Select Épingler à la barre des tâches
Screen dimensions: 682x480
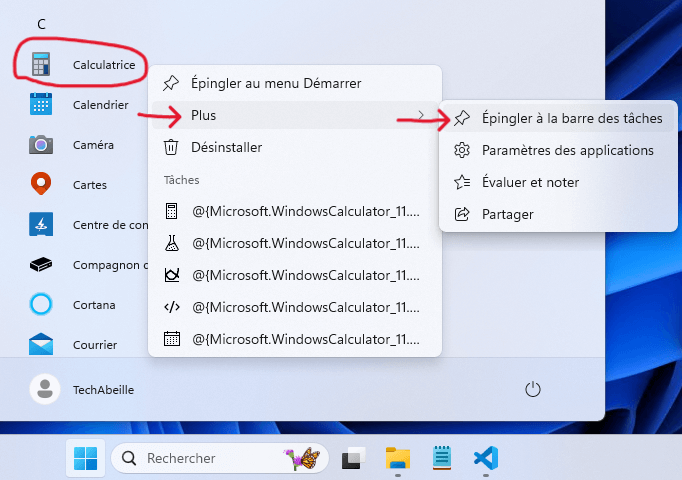coord(558,118)
